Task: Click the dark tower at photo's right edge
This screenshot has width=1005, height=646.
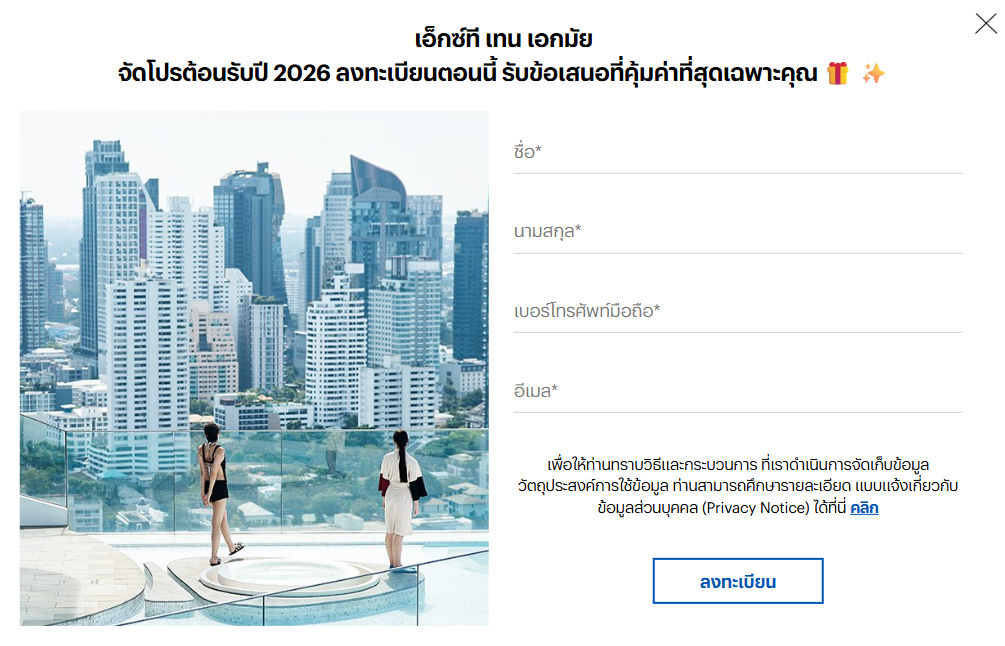Action: coord(470,285)
